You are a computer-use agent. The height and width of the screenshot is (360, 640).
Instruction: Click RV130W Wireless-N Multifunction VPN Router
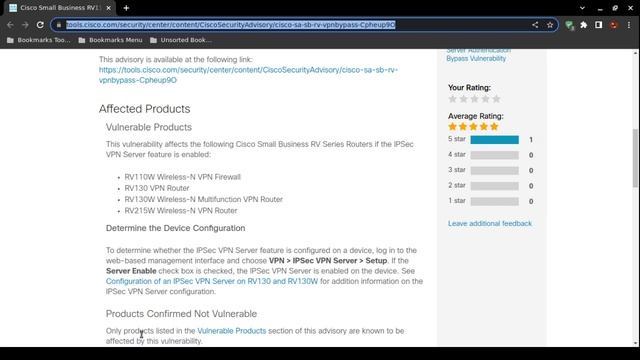[x=204, y=199]
